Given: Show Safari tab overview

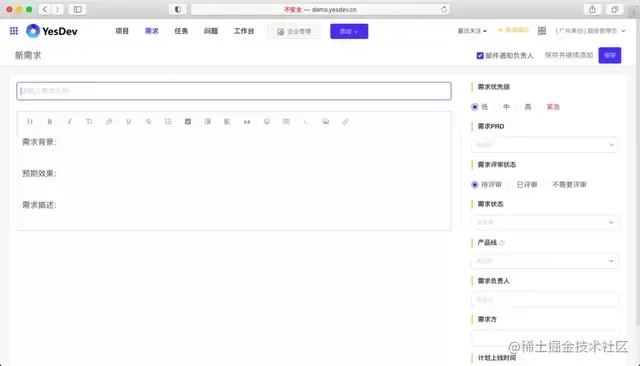Looking at the screenshot, I should [x=614, y=9].
